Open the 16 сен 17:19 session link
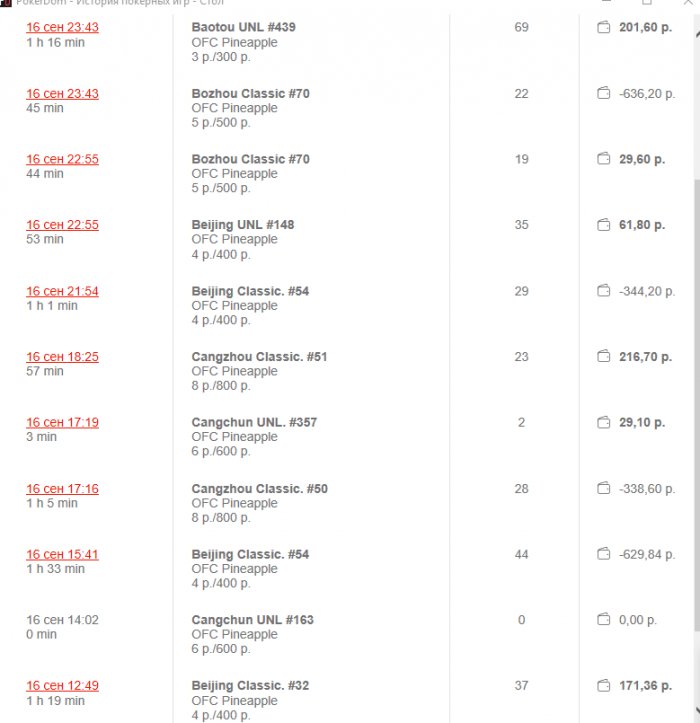Screen dimensions: 700x723 (62, 422)
